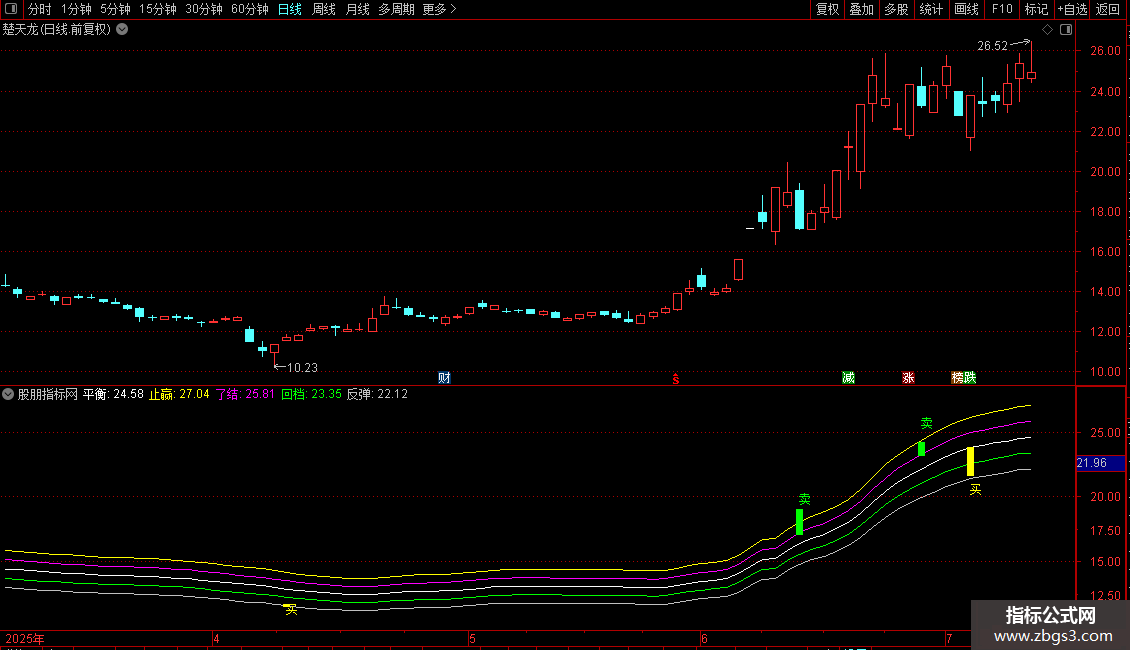Click the 涨 event marker
The image size is (1130, 650).
click(908, 378)
